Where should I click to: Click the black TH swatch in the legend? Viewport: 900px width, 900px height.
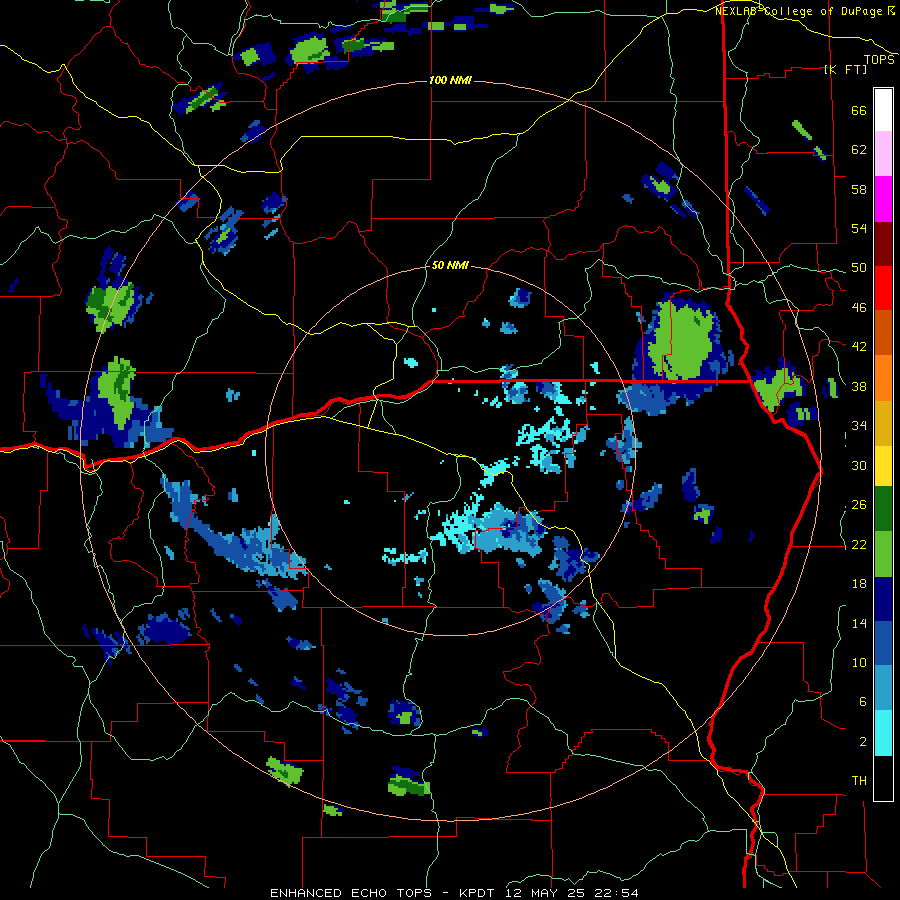point(883,778)
